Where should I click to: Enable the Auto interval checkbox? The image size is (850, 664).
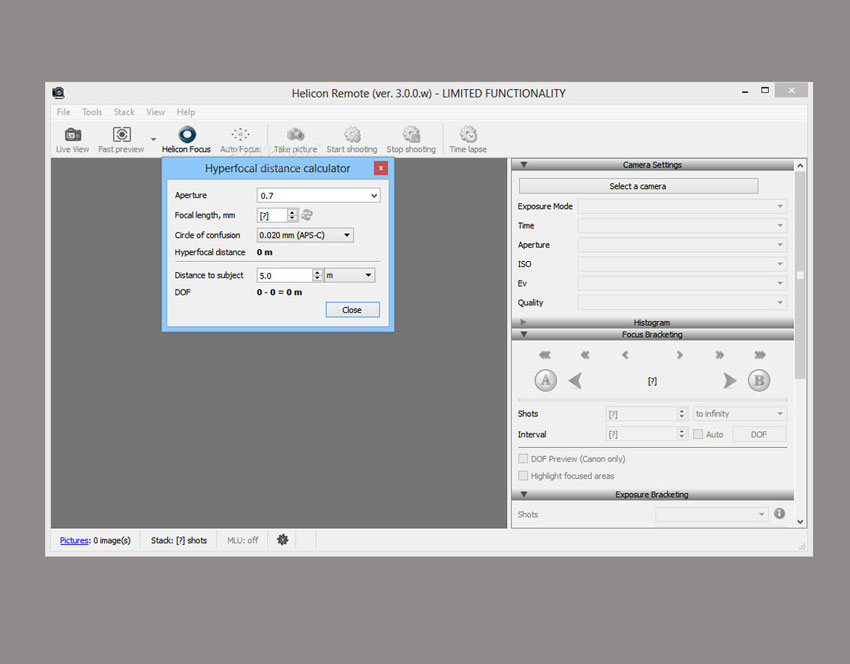pyautogui.click(x=698, y=434)
